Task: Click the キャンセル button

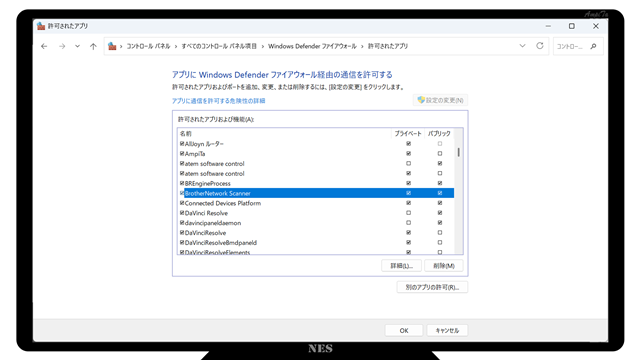Action: [447, 331]
